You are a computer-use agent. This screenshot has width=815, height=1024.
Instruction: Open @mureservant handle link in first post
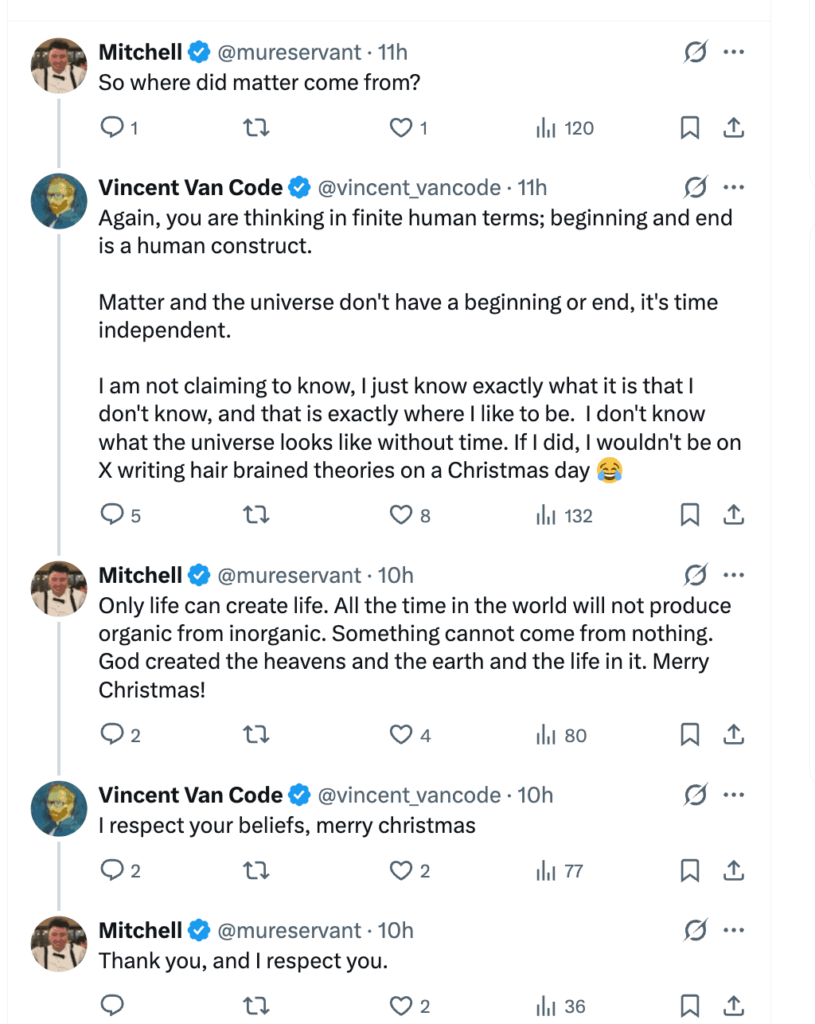tap(290, 53)
